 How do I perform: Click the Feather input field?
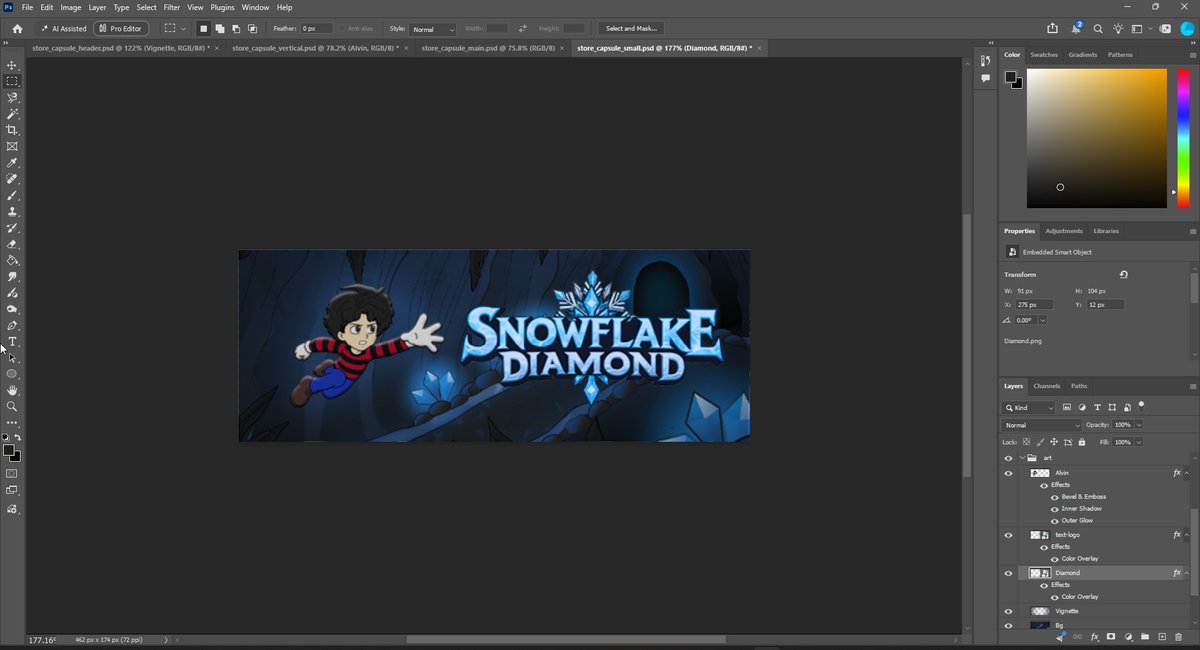pos(317,29)
